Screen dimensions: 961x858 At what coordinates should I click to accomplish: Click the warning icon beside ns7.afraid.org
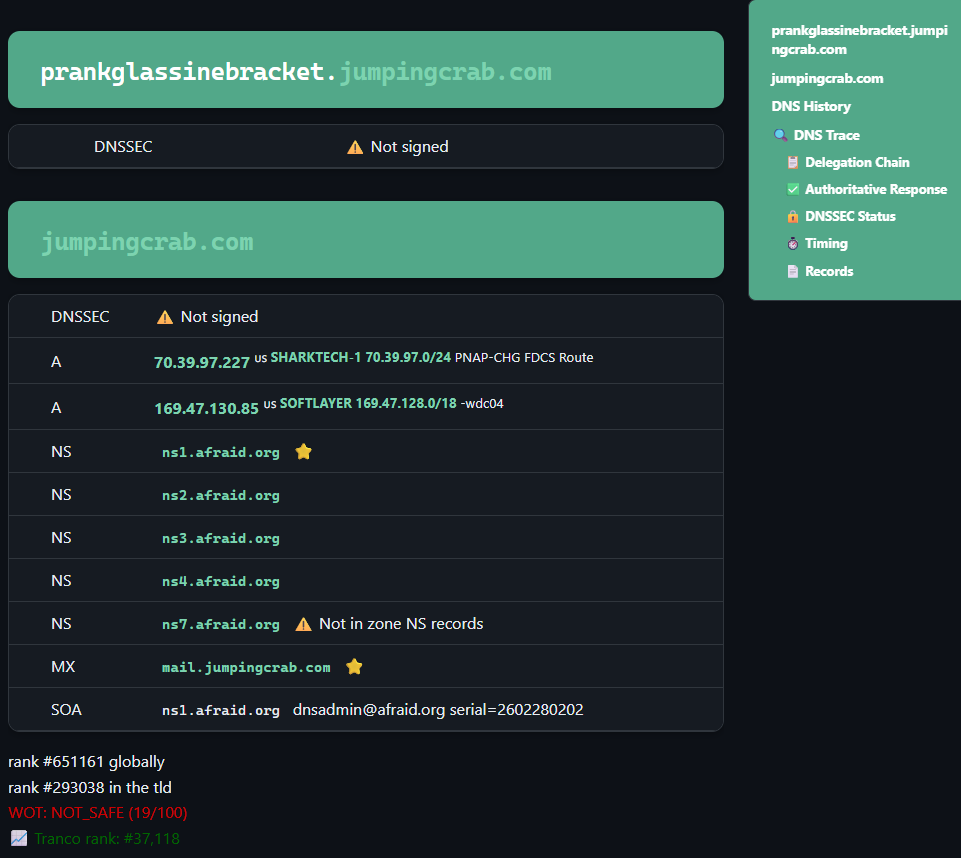pos(303,624)
